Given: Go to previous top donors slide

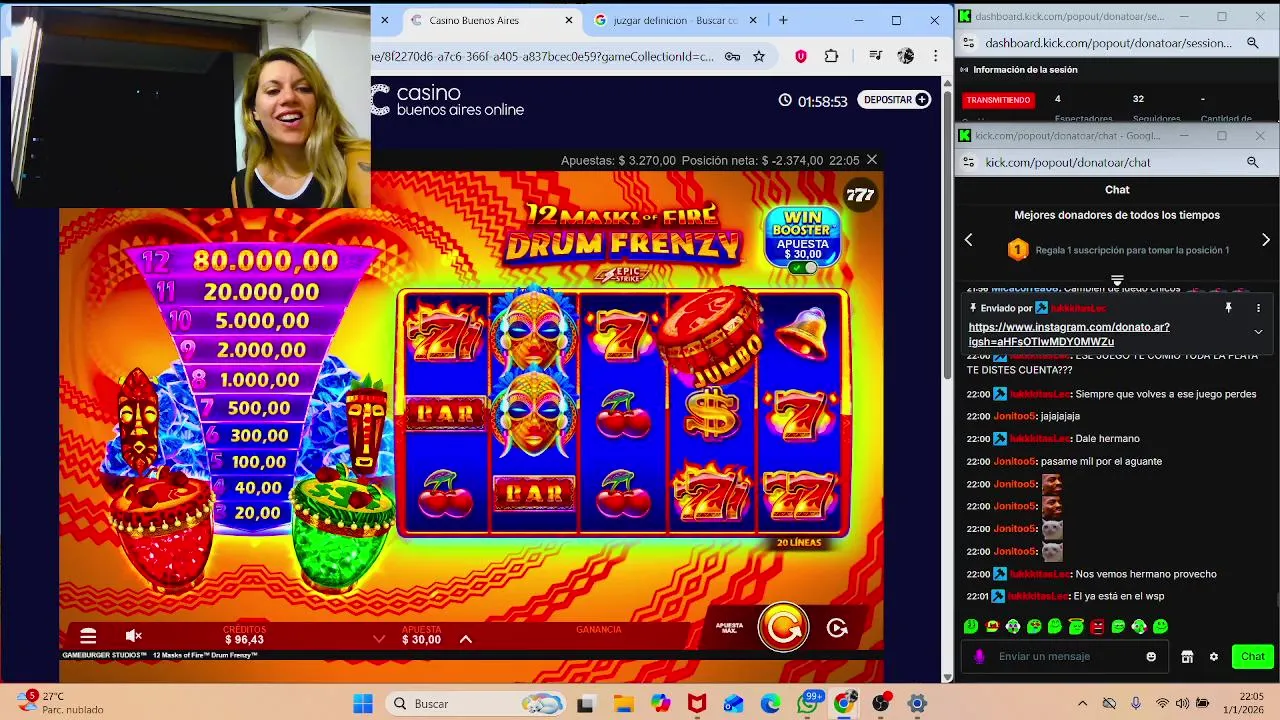Looking at the screenshot, I should click(x=968, y=240).
